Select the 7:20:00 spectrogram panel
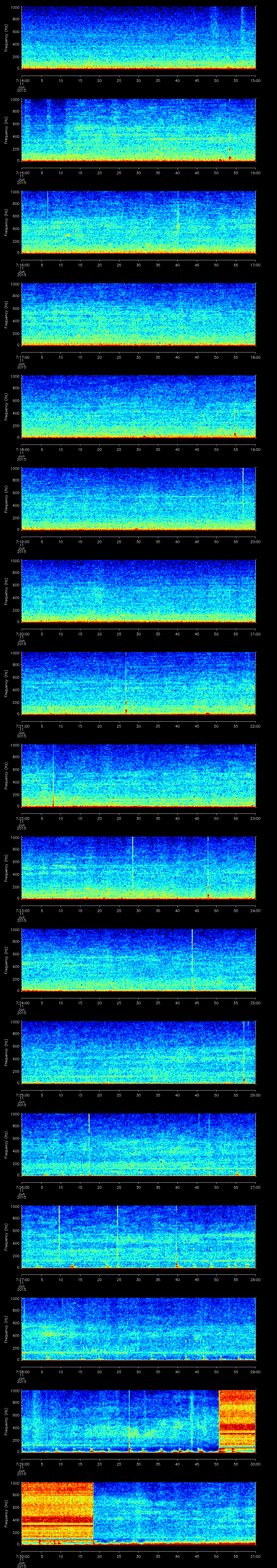The width and height of the screenshot is (277, 1568). click(138, 590)
